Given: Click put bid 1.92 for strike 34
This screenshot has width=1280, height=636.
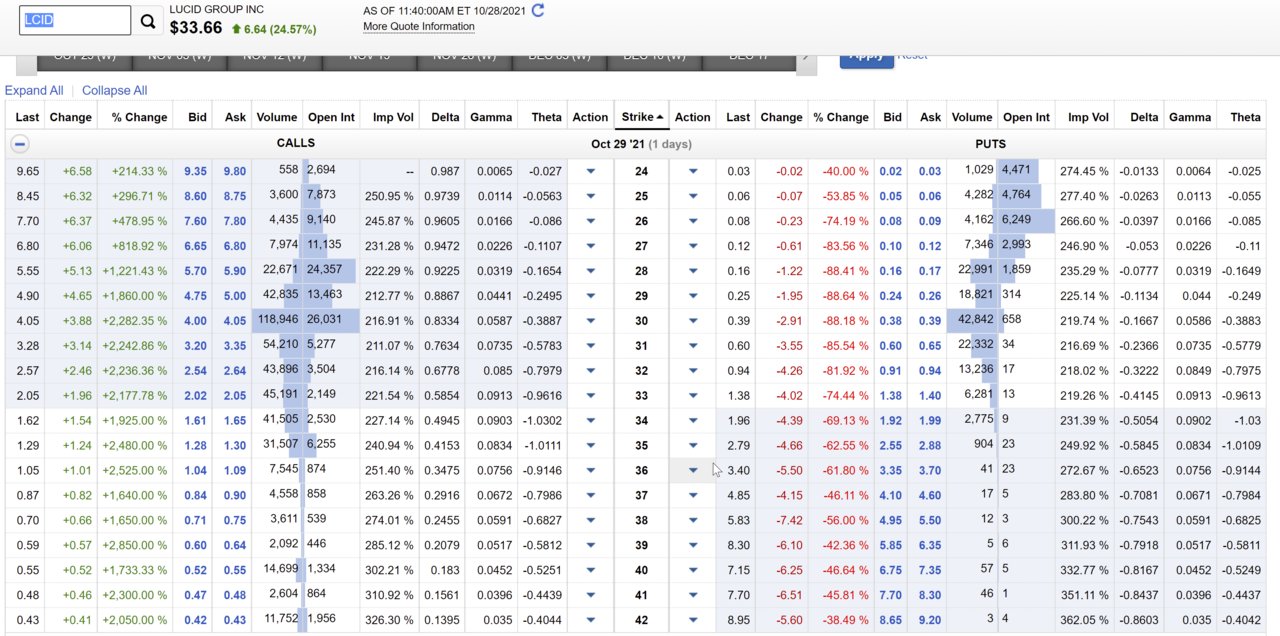Looking at the screenshot, I should (x=890, y=421).
